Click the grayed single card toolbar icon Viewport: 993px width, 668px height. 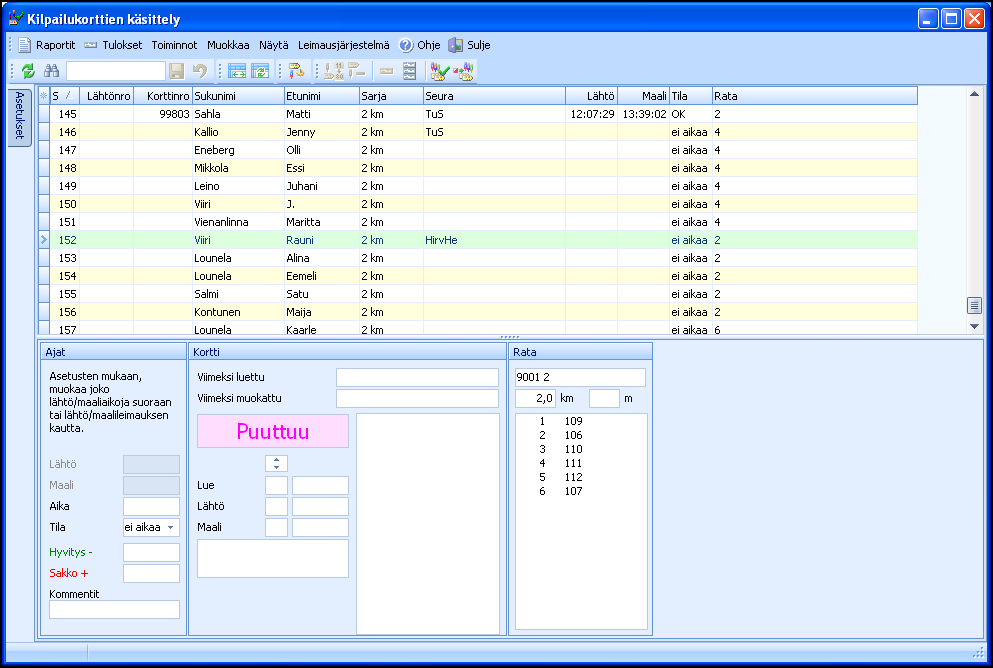point(386,72)
